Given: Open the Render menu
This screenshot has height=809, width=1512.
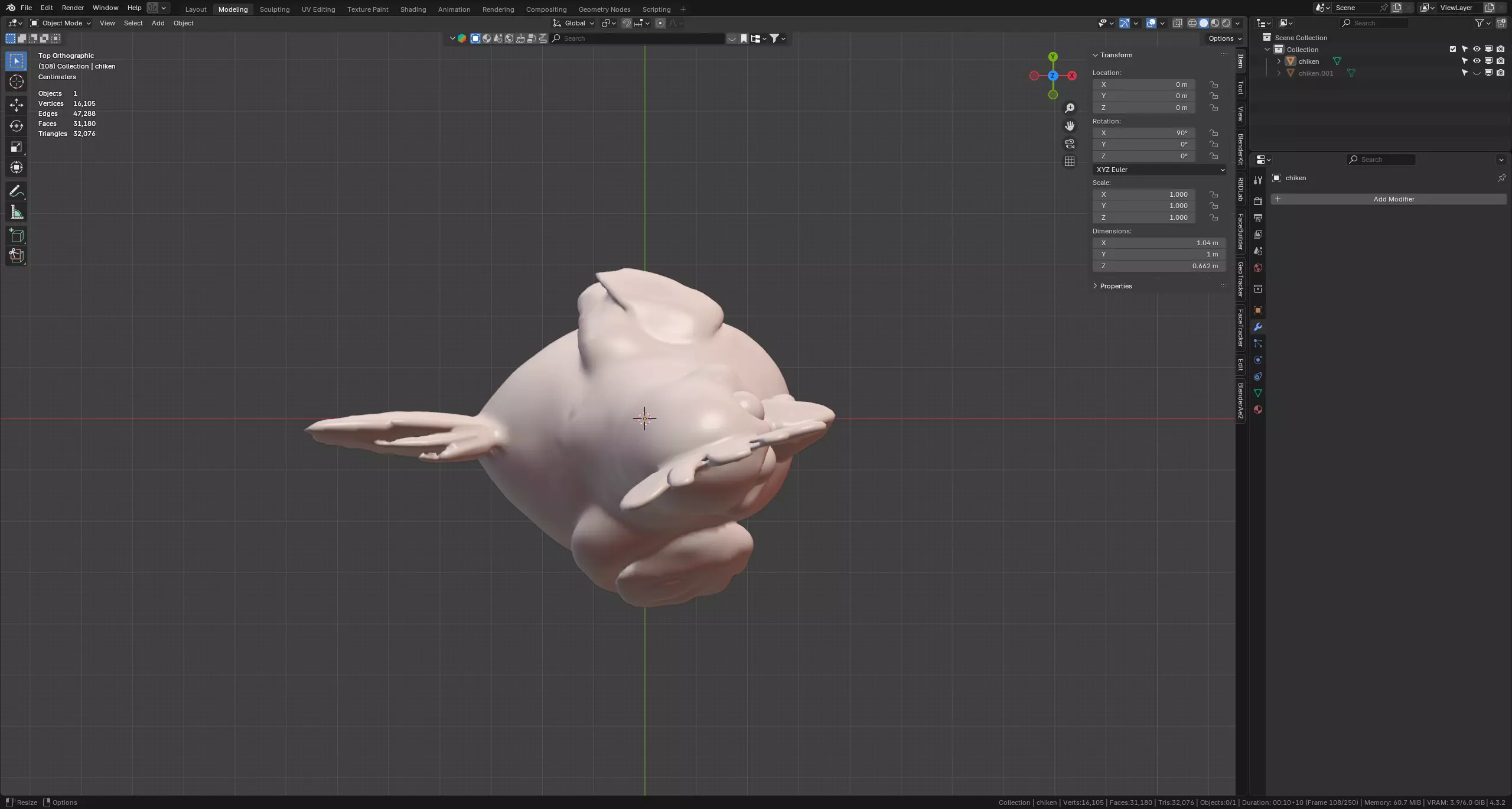Looking at the screenshot, I should [73, 8].
